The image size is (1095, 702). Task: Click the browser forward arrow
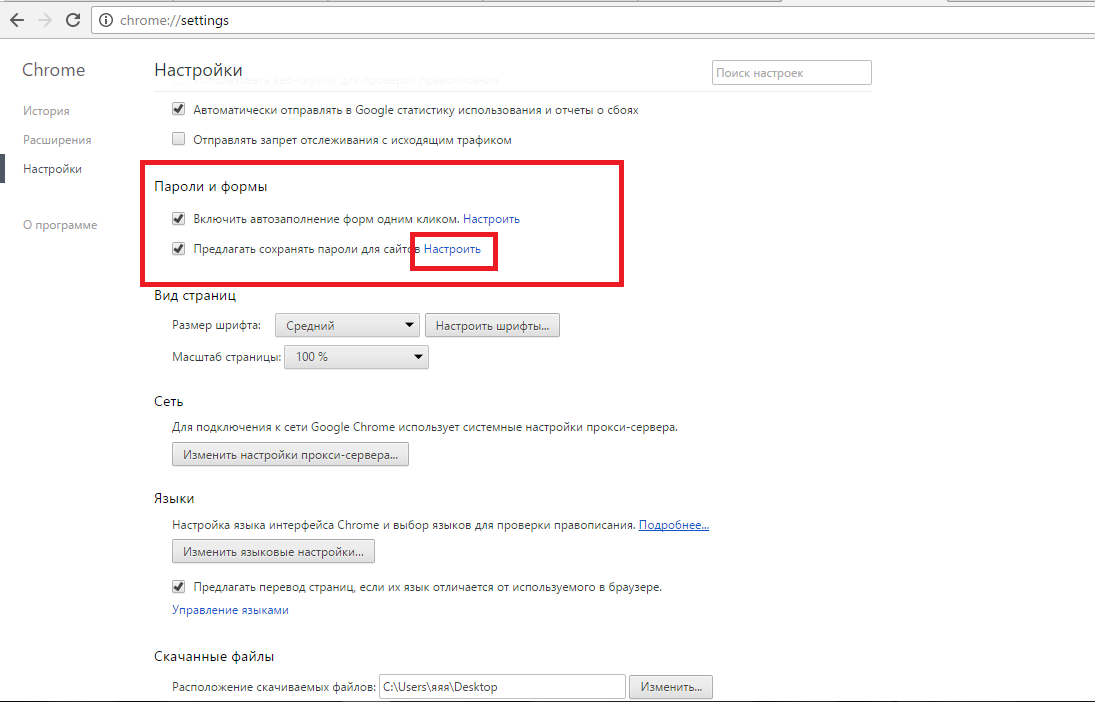tap(45, 20)
